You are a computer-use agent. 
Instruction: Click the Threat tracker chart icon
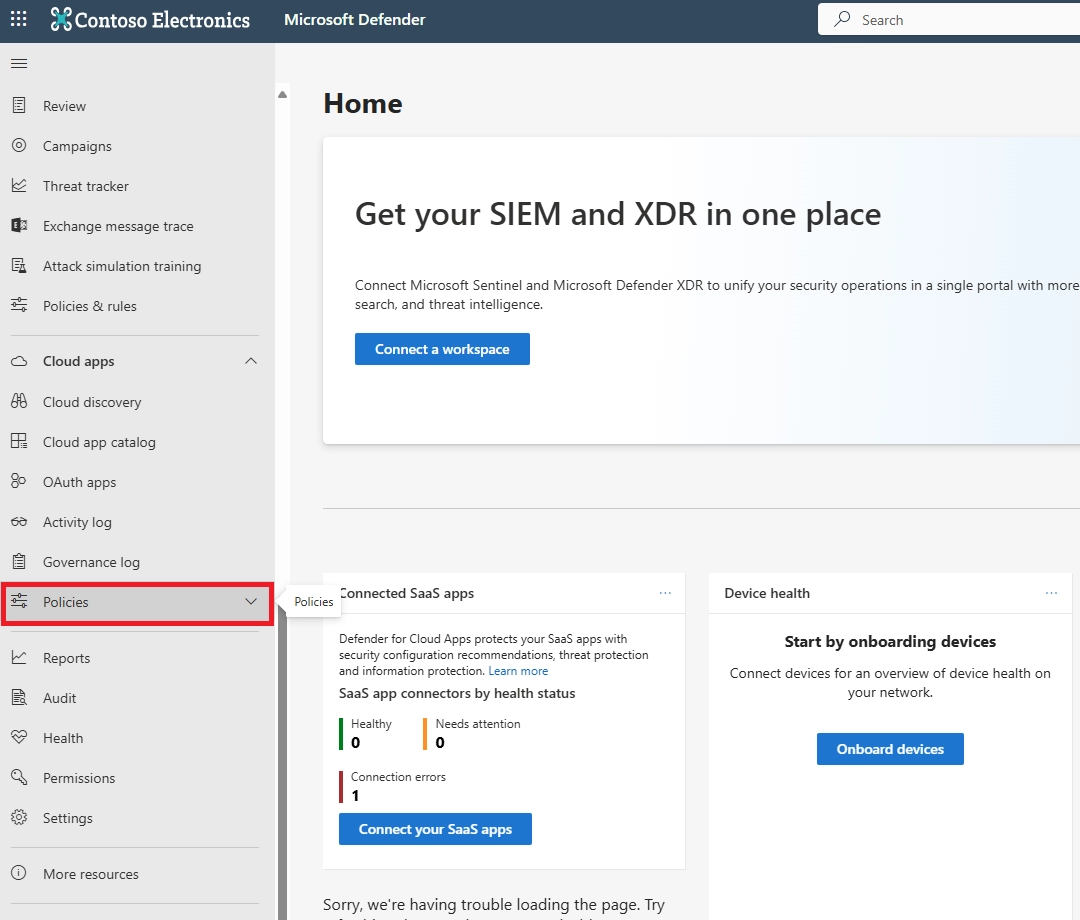[19, 185]
